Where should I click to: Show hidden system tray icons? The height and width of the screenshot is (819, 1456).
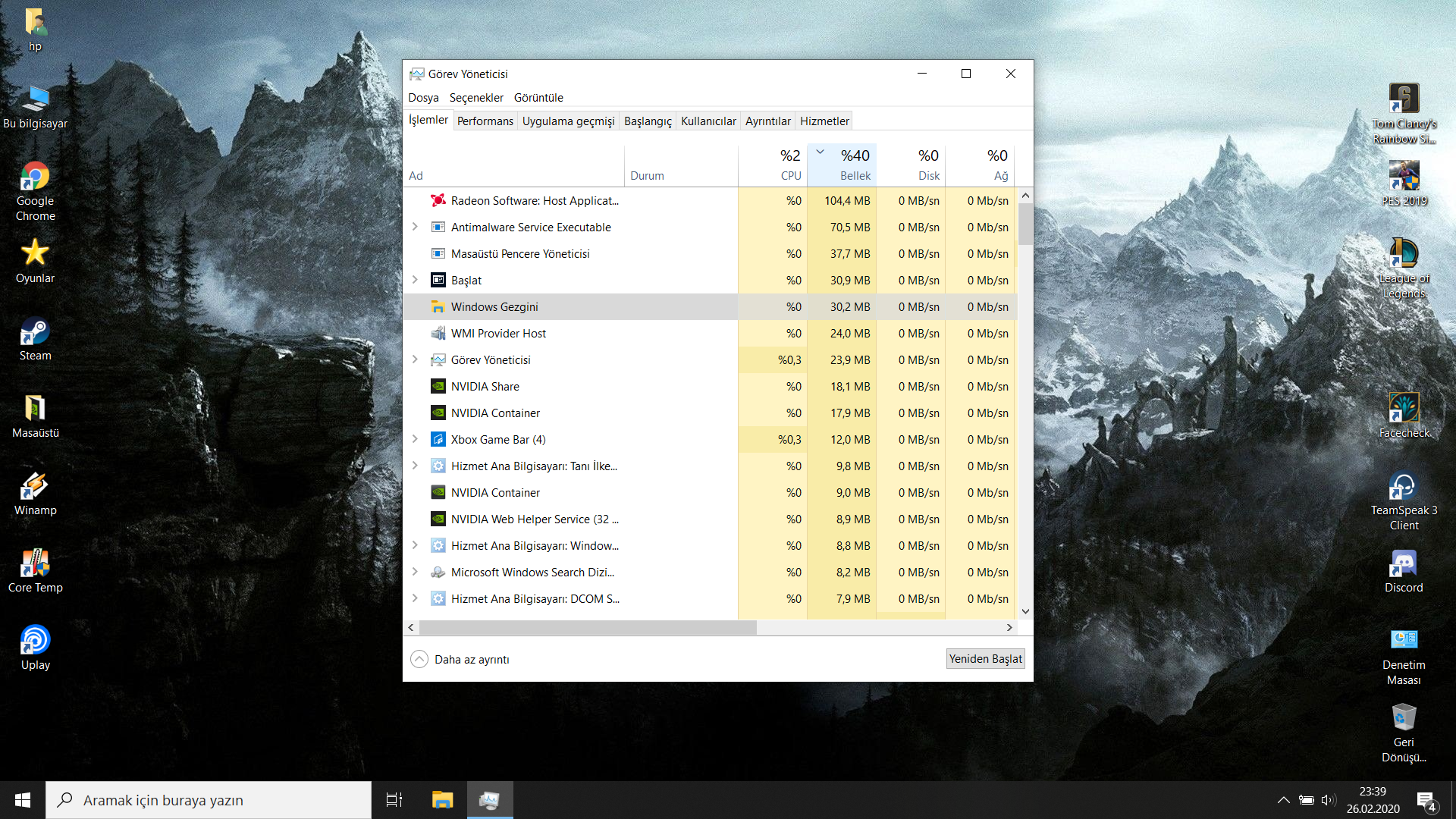pyautogui.click(x=1283, y=800)
